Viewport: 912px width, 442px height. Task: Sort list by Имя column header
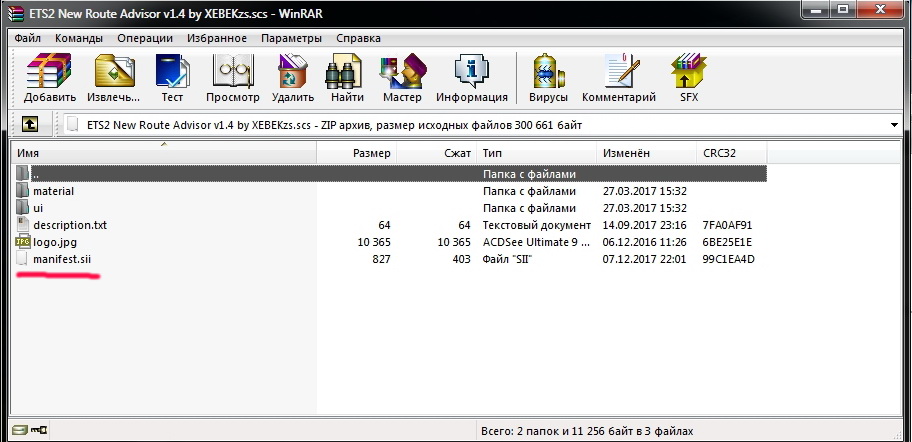pos(28,153)
